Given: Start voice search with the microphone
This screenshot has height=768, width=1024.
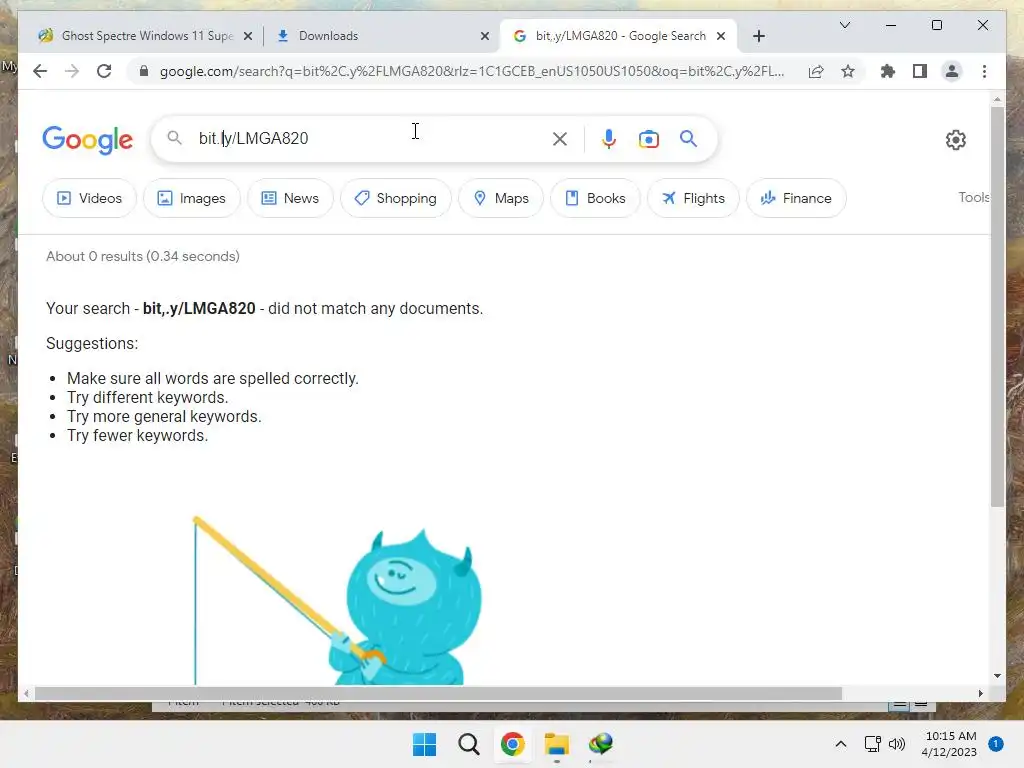Looking at the screenshot, I should point(608,138).
